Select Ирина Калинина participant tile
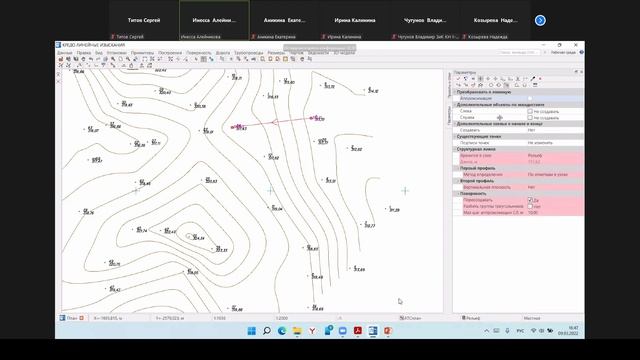 click(x=355, y=20)
